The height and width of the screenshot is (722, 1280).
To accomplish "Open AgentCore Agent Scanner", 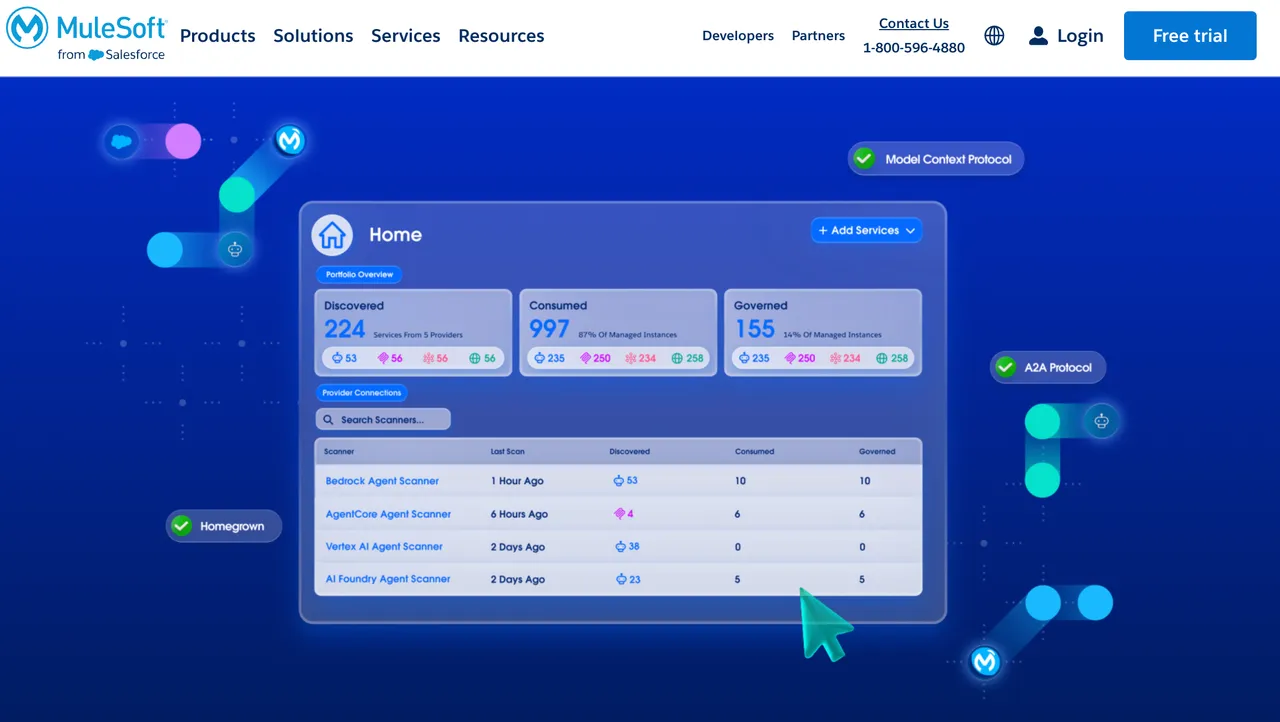I will (388, 514).
